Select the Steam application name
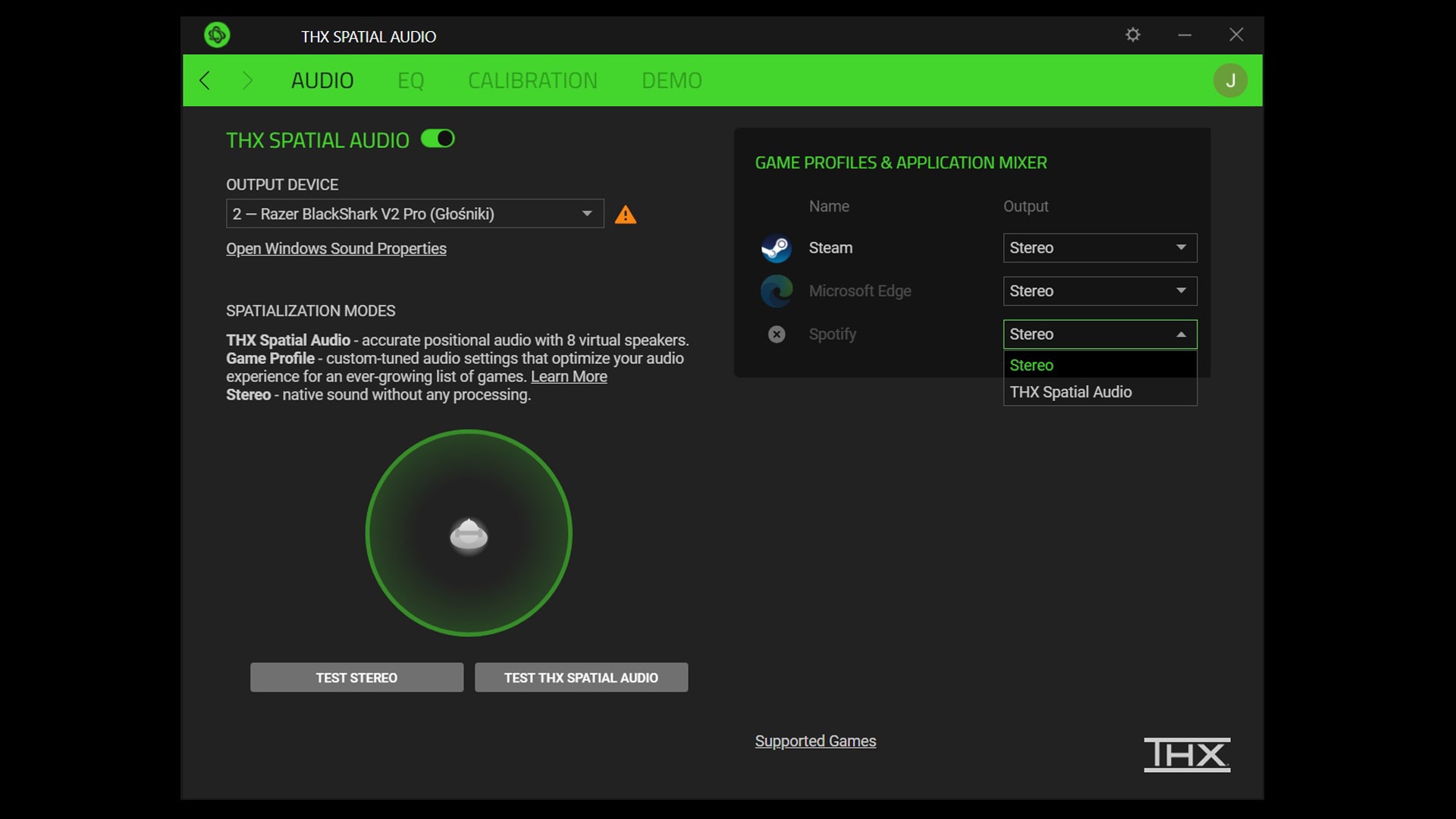The image size is (1456, 819). pyautogui.click(x=830, y=248)
